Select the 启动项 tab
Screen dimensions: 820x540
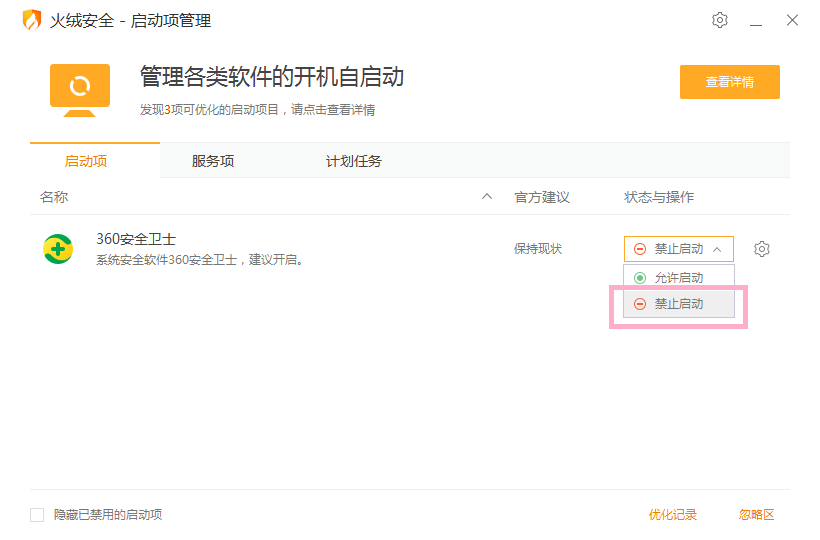(x=86, y=161)
